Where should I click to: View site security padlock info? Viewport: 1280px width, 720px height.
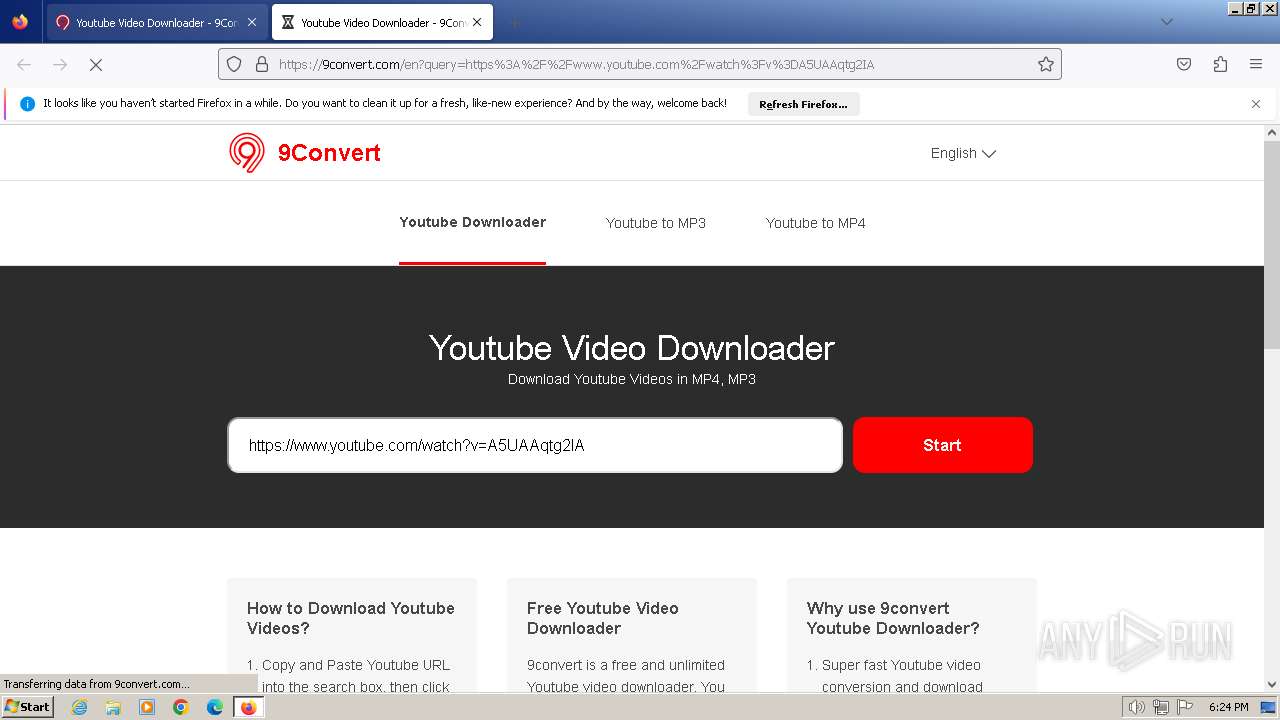tap(262, 64)
